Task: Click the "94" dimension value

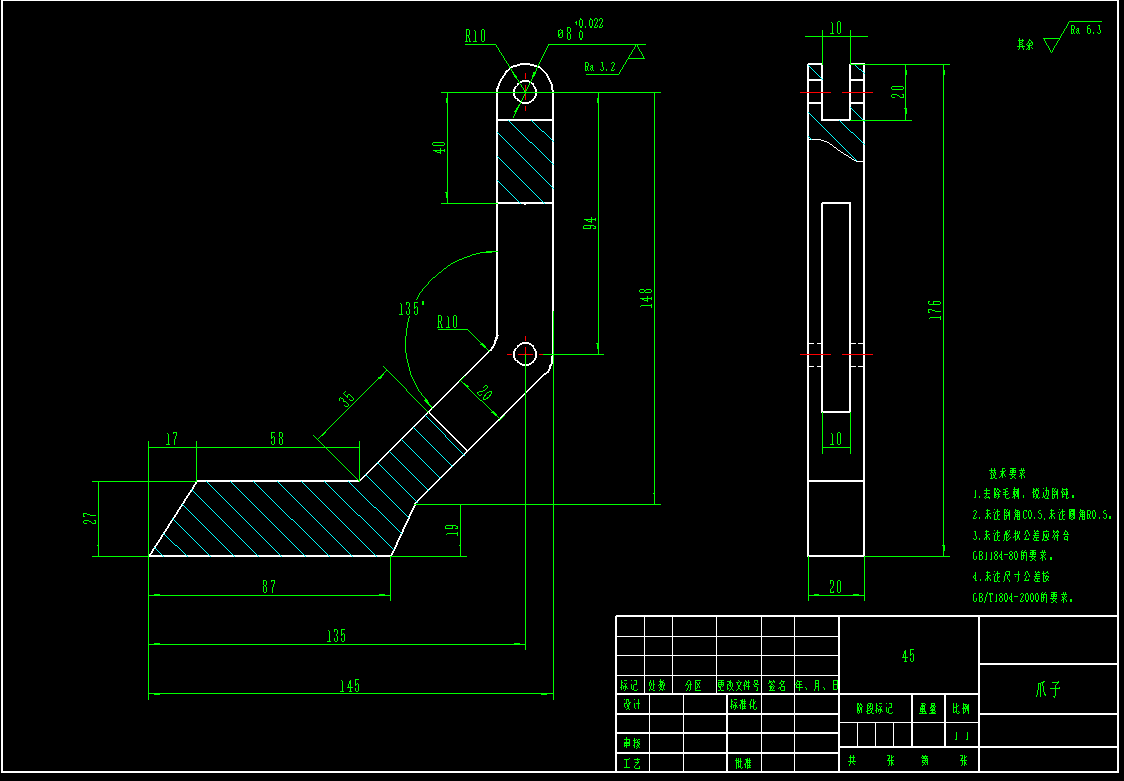Action: click(590, 223)
